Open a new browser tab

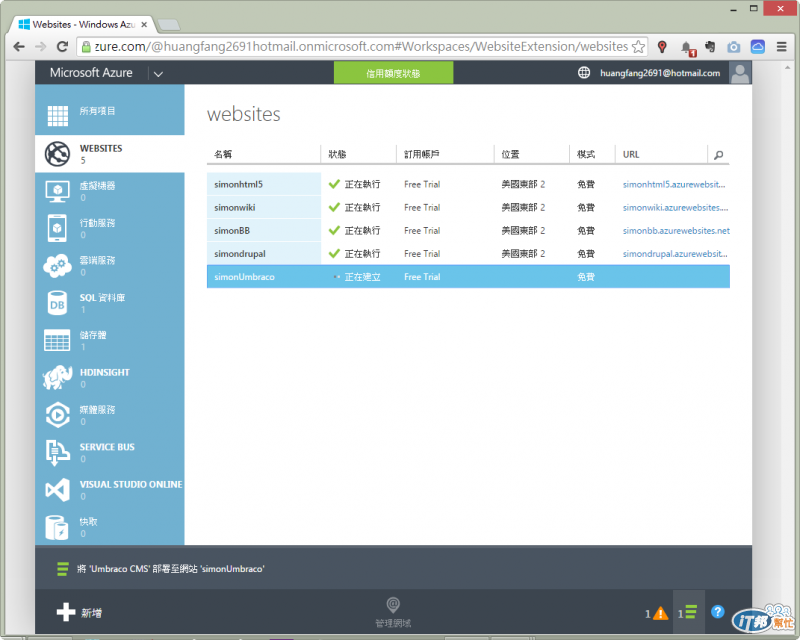[169, 24]
